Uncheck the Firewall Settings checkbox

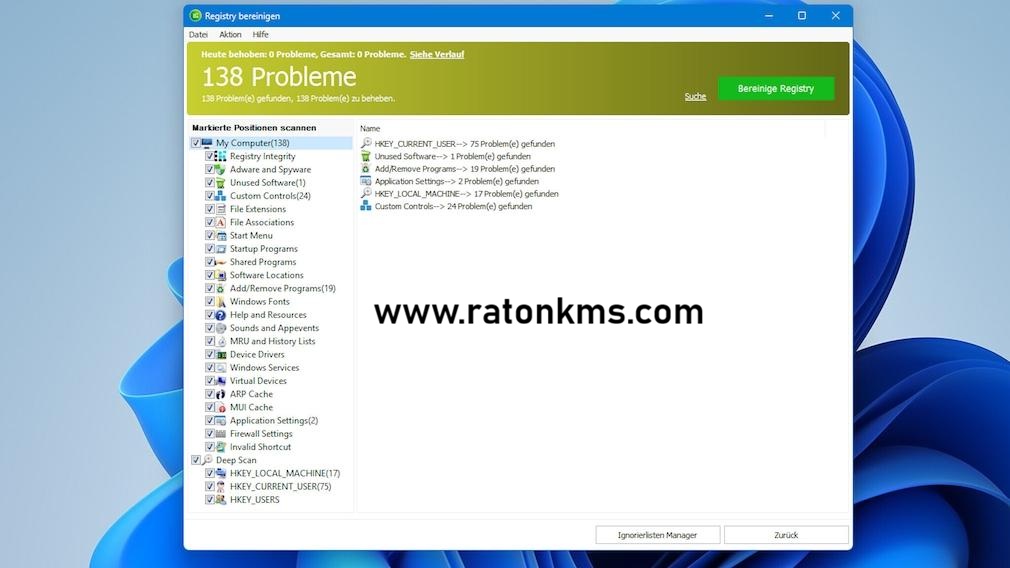click(x=209, y=433)
